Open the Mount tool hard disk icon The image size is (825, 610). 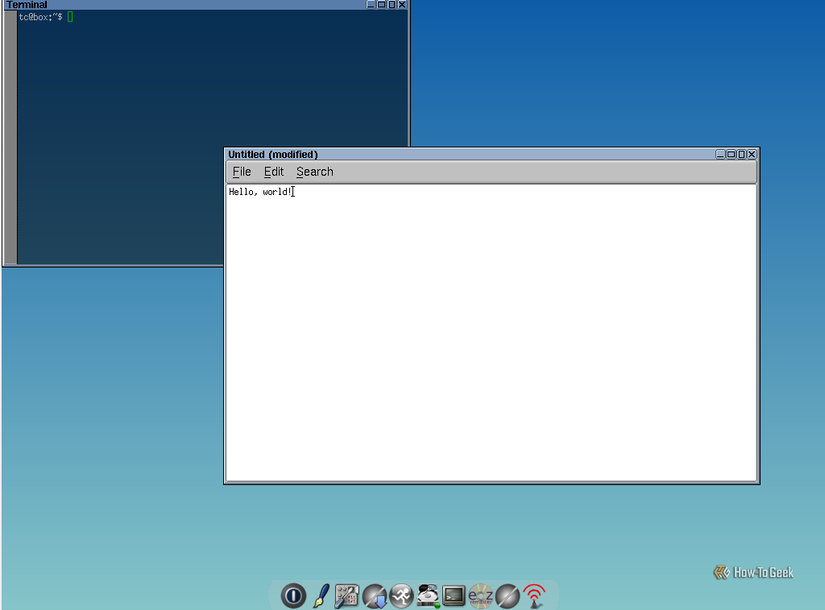tap(427, 596)
